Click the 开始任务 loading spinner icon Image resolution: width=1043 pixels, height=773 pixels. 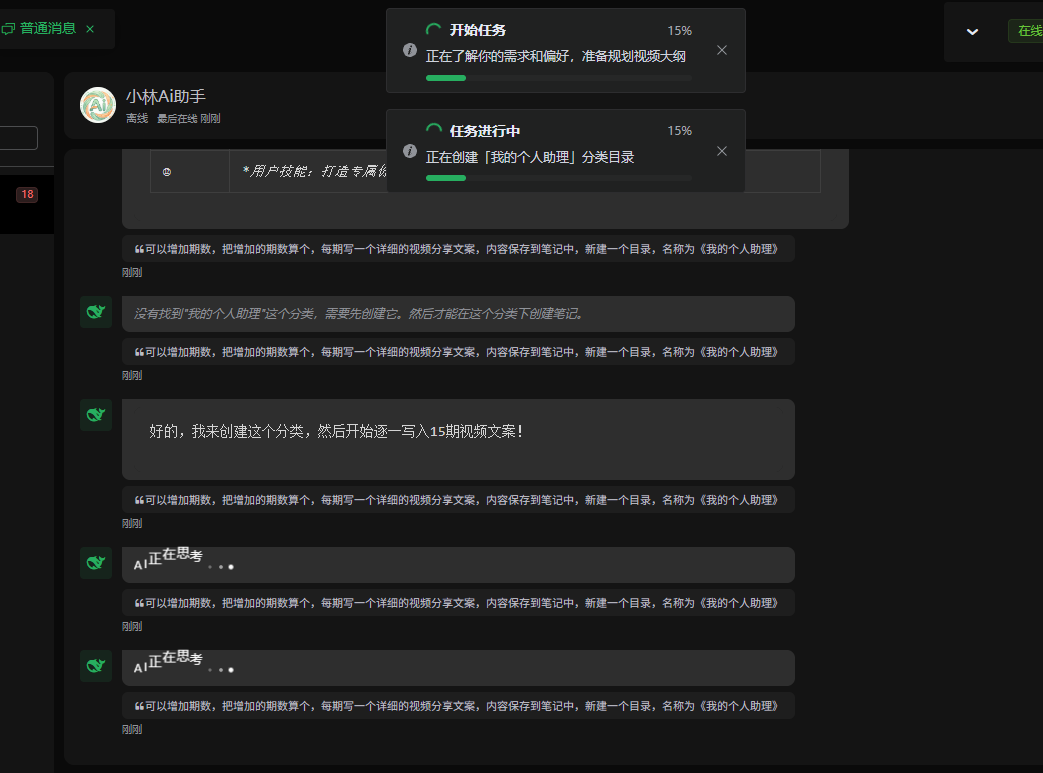pyautogui.click(x=434, y=30)
